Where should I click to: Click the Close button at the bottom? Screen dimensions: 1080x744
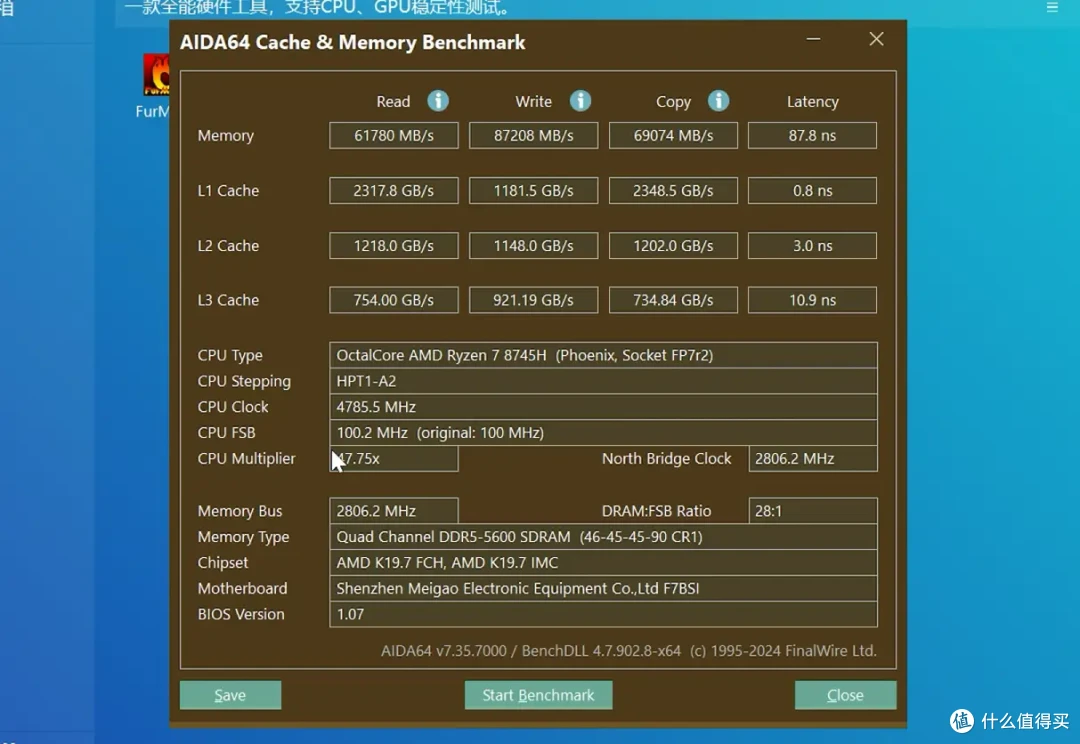tap(845, 695)
